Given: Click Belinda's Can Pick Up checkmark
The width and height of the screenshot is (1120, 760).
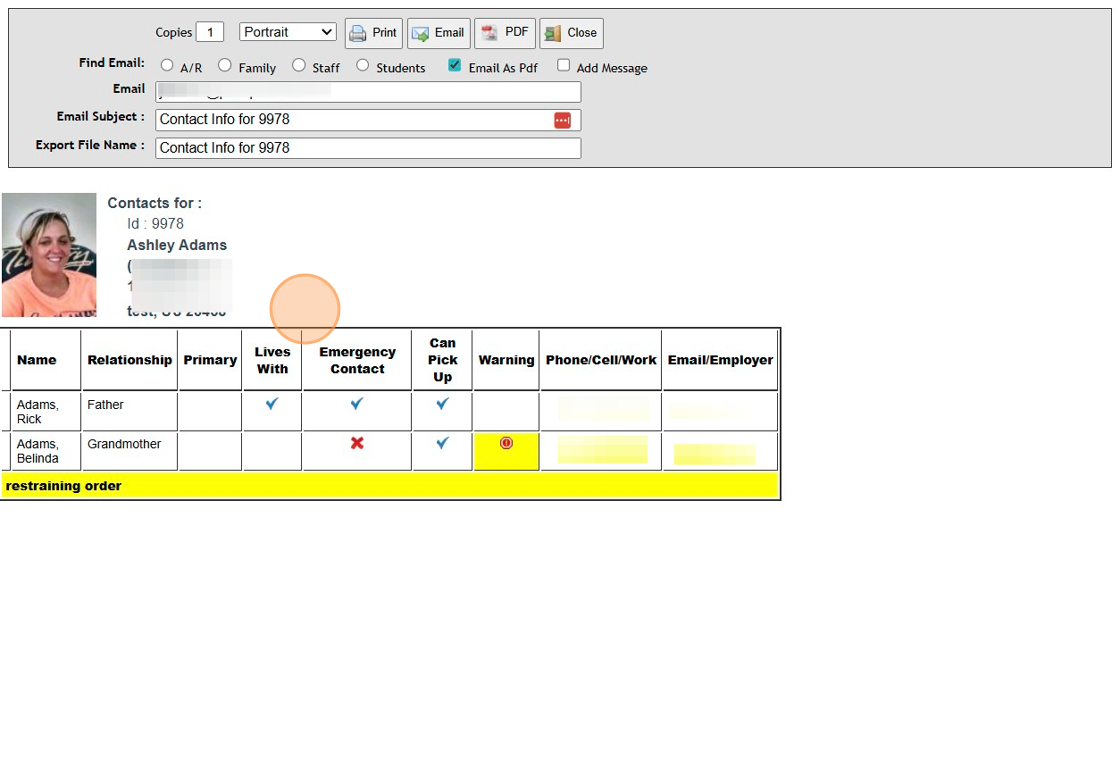Looking at the screenshot, I should coord(443,444).
